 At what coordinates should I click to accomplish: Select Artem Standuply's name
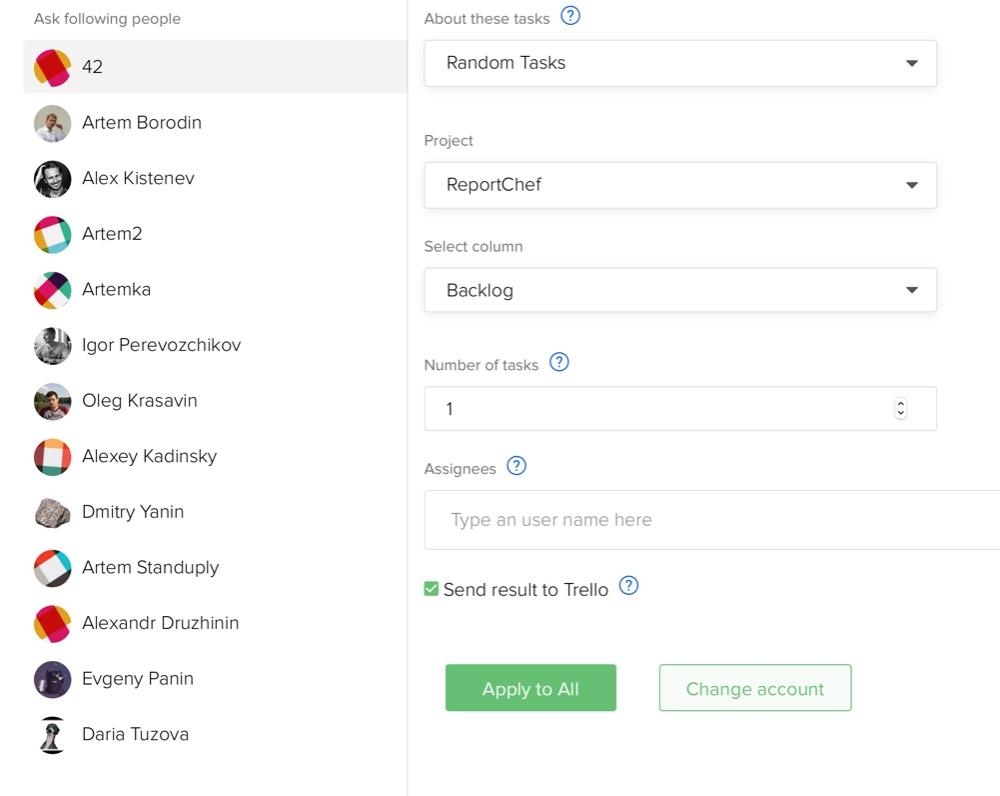151,567
